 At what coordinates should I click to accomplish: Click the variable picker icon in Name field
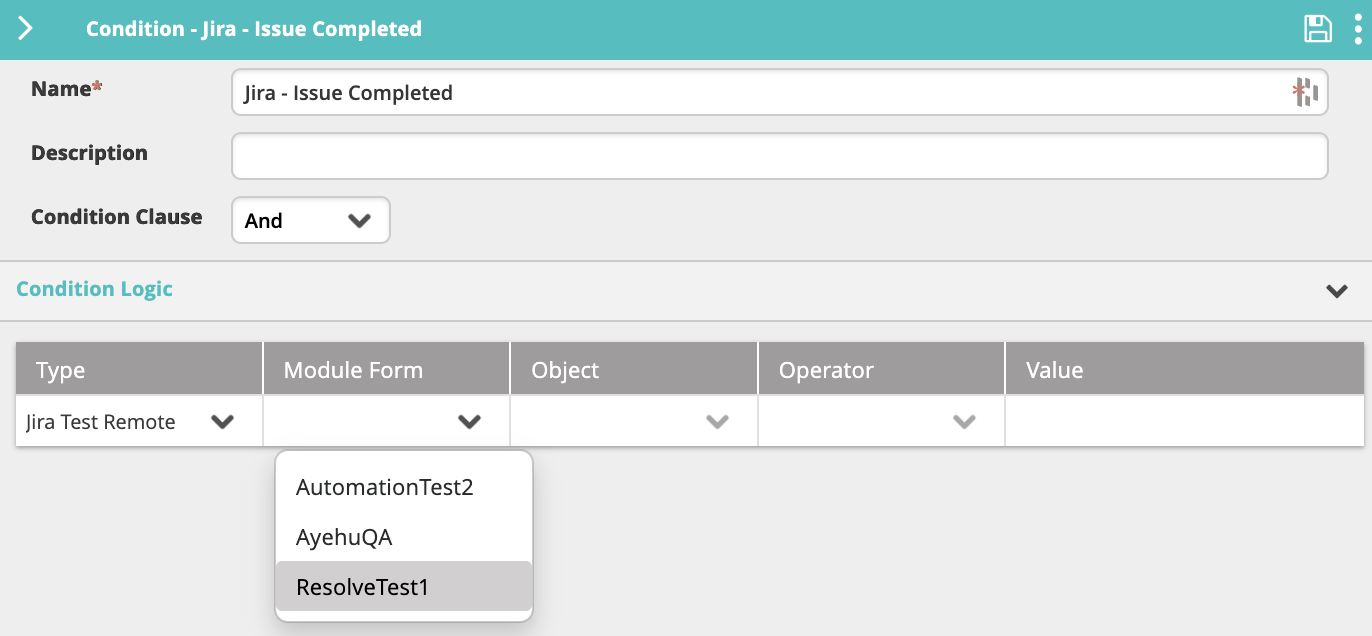[x=1305, y=93]
